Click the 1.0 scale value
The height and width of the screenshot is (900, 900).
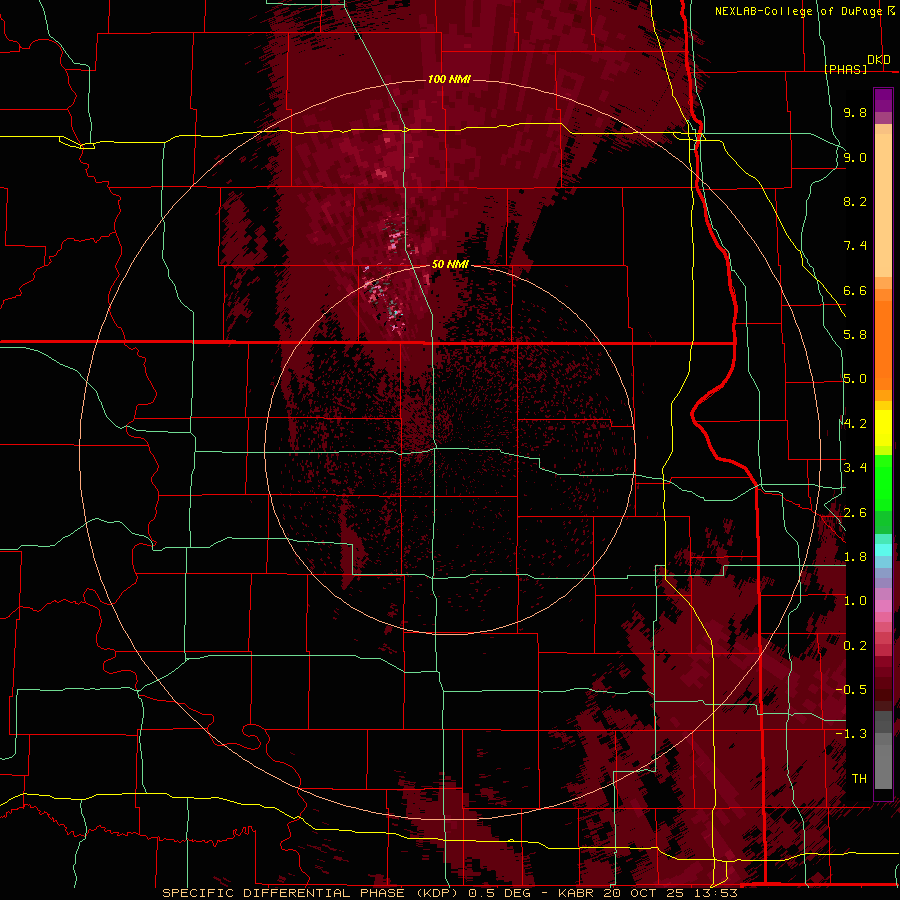point(855,601)
